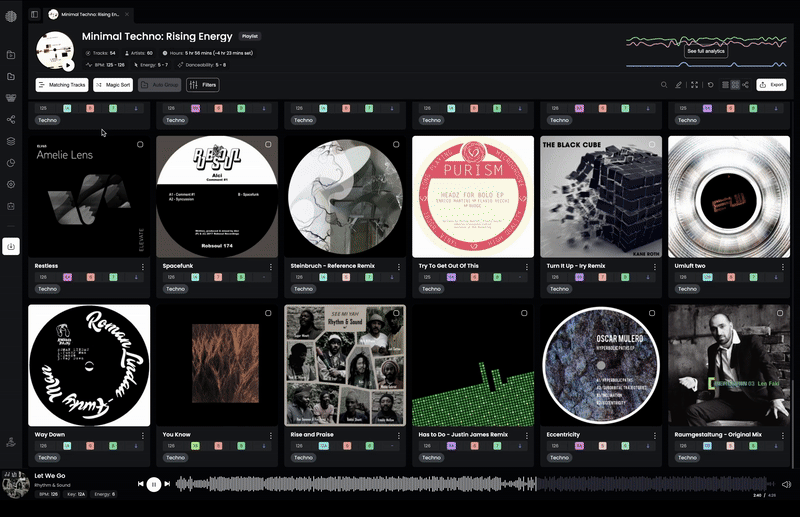Click the volume speaker icon in the player
This screenshot has width=800, height=517.
pyautogui.click(x=786, y=484)
